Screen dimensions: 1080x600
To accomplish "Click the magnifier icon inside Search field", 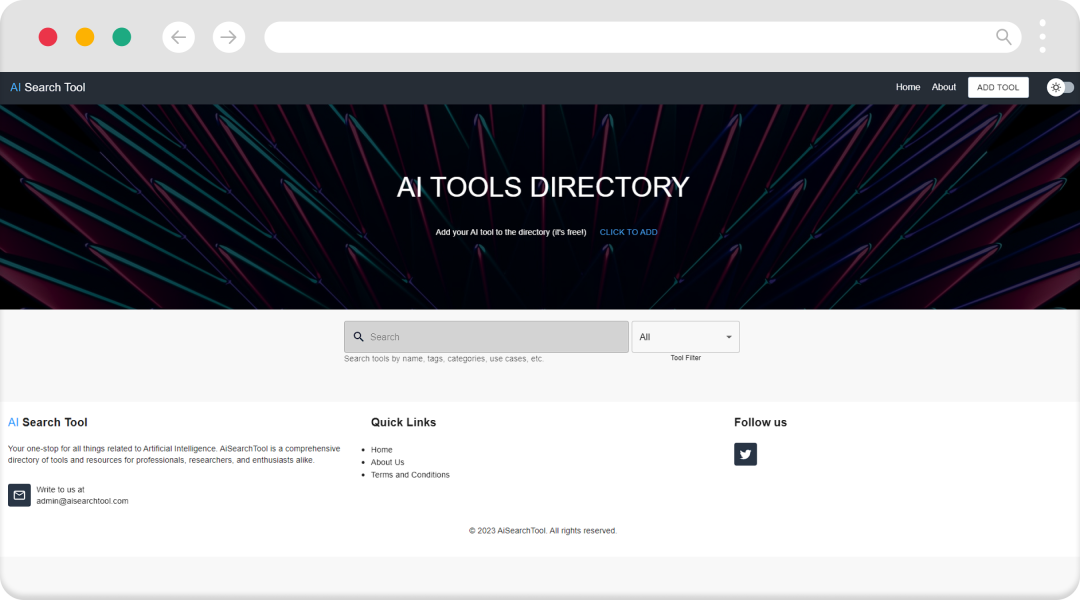I will [x=358, y=337].
